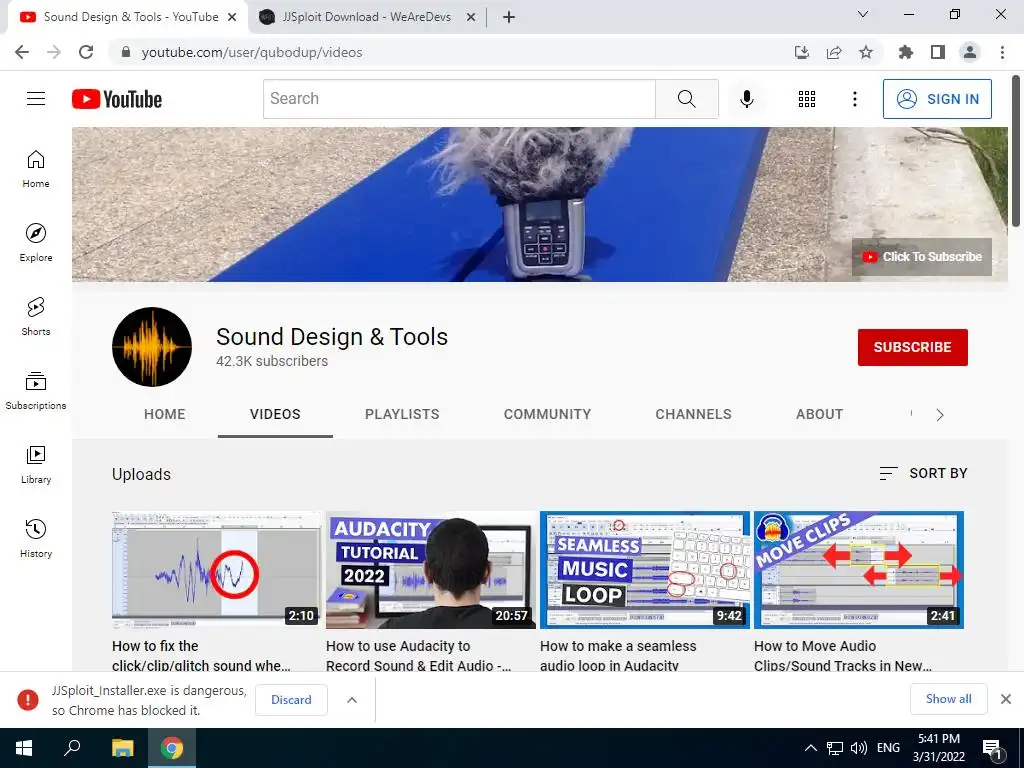Screen dimensions: 1024x768
Task: Open the YouTube hamburger guide menu
Action: point(36,99)
